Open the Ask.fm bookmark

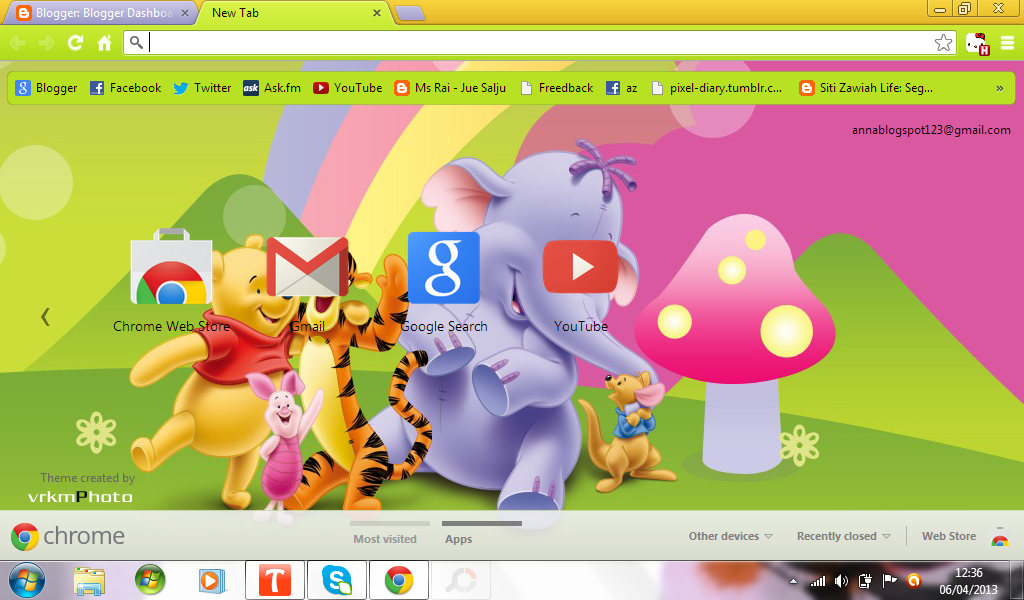[272, 88]
